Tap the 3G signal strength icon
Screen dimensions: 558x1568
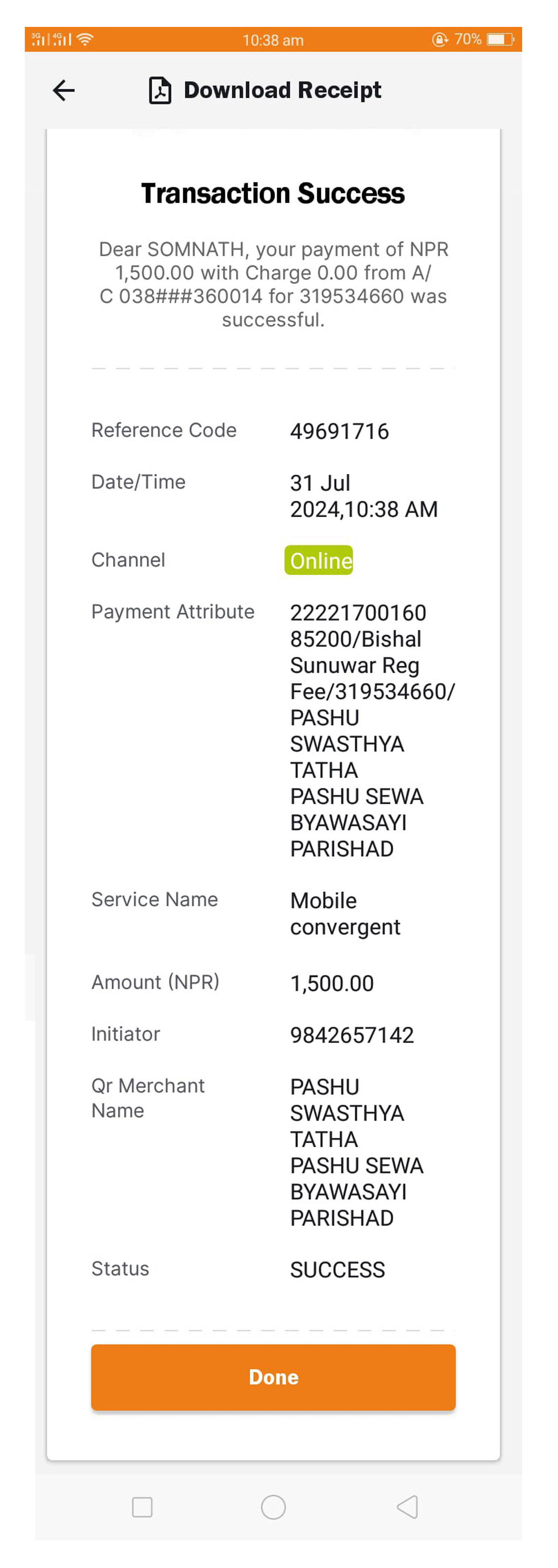coord(40,39)
